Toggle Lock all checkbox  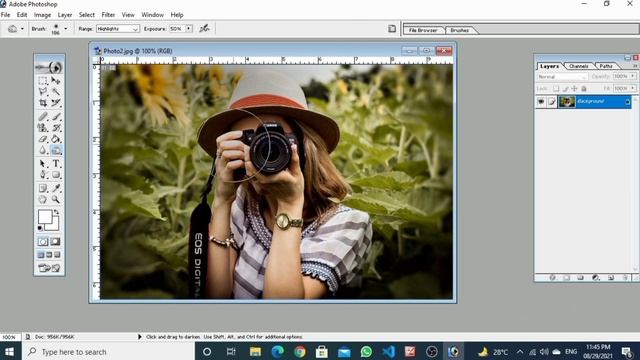pos(584,88)
